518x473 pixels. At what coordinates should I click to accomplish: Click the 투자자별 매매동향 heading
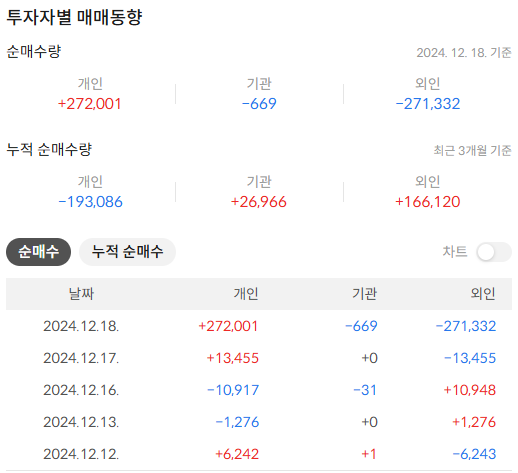(x=74, y=17)
